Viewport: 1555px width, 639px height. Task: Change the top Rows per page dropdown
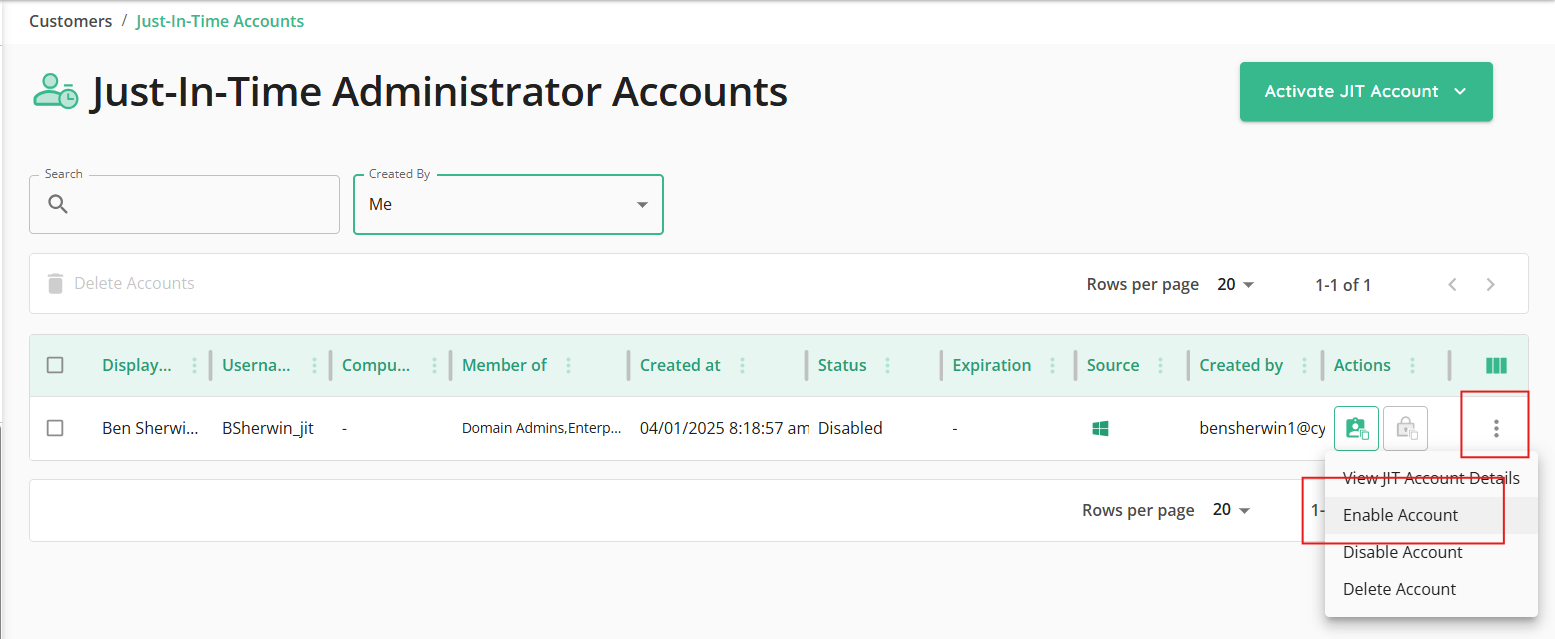pyautogui.click(x=1235, y=285)
